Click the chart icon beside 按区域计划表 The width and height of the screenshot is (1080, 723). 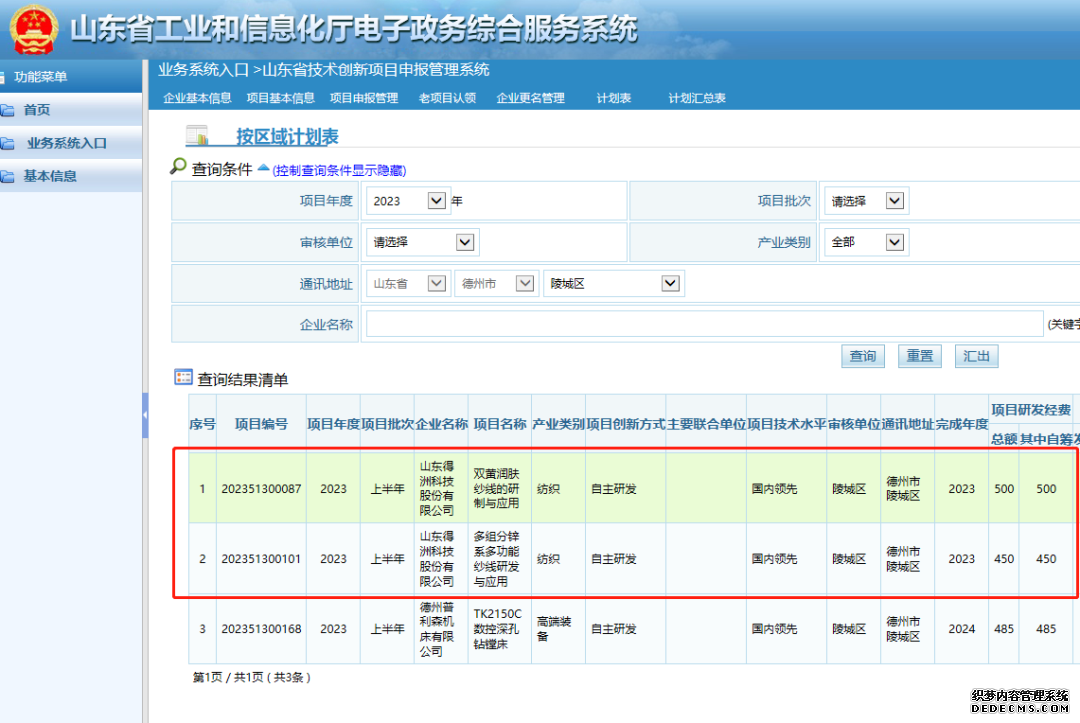pyautogui.click(x=197, y=135)
